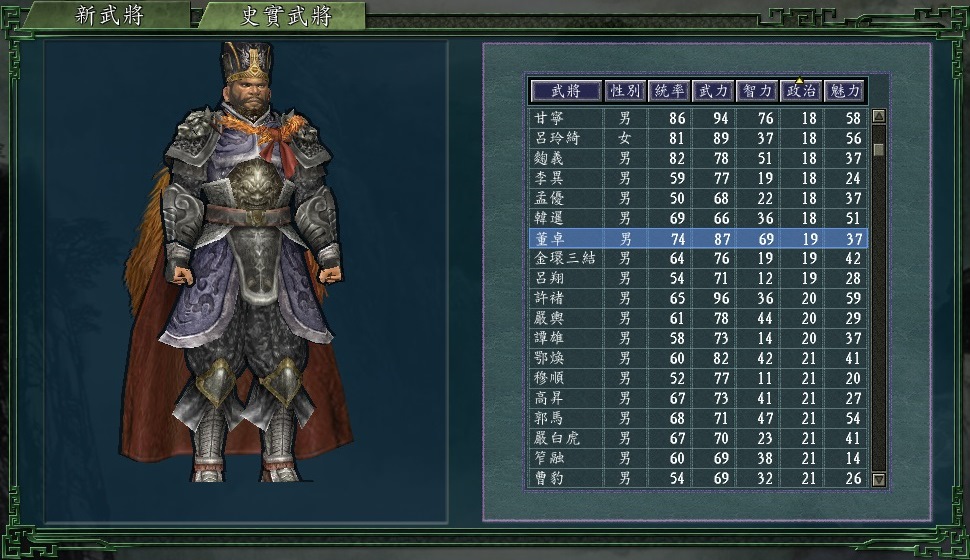
Task: Choose the 金環三結 row
Action: point(698,258)
